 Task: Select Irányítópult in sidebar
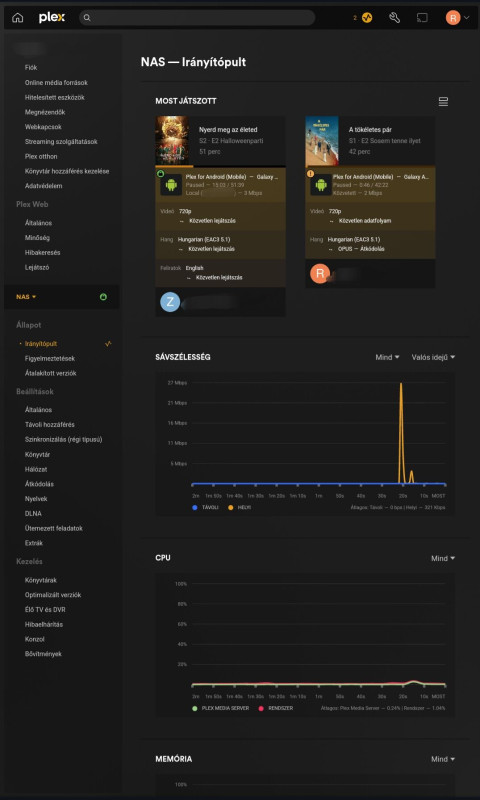point(41,344)
